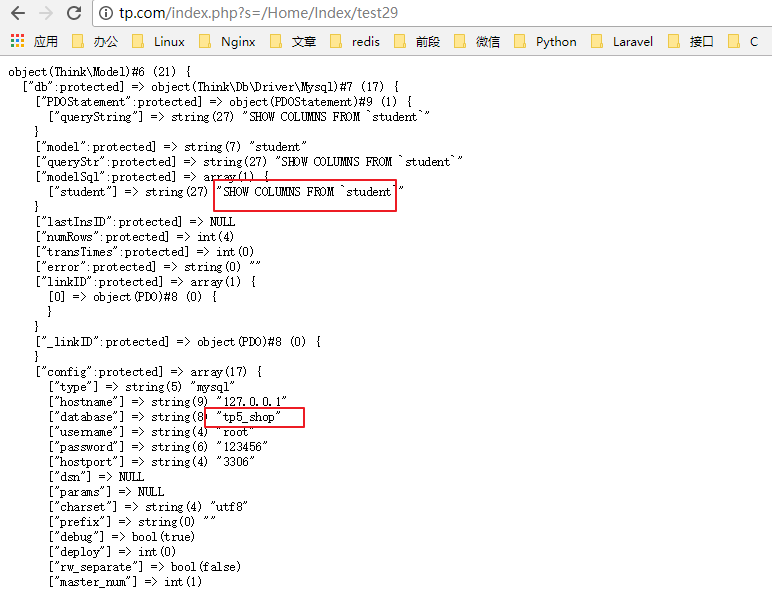
Task: Click the browser back arrow
Action: pos(17,14)
